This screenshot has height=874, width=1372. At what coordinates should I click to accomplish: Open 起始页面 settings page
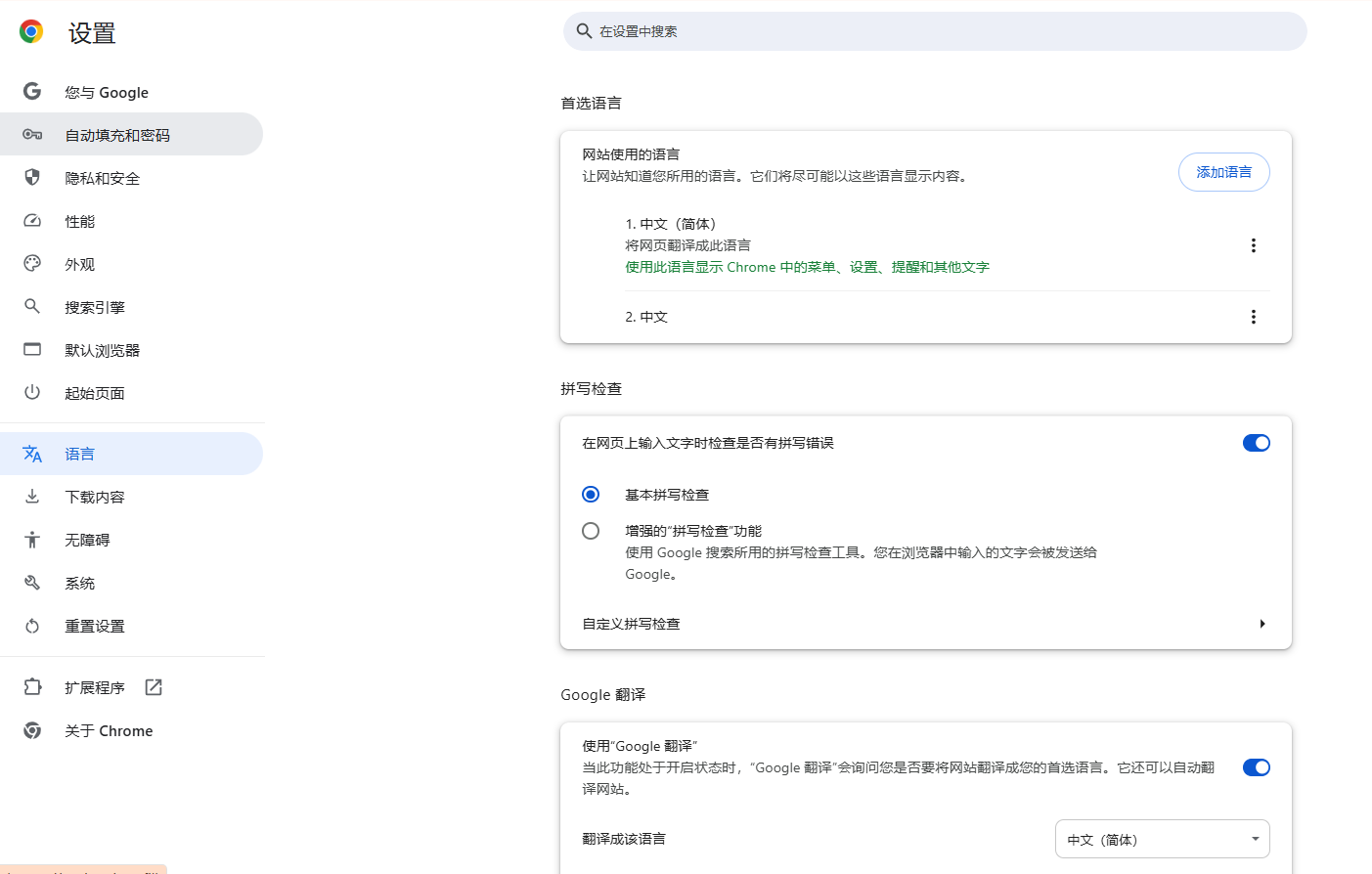point(131,393)
